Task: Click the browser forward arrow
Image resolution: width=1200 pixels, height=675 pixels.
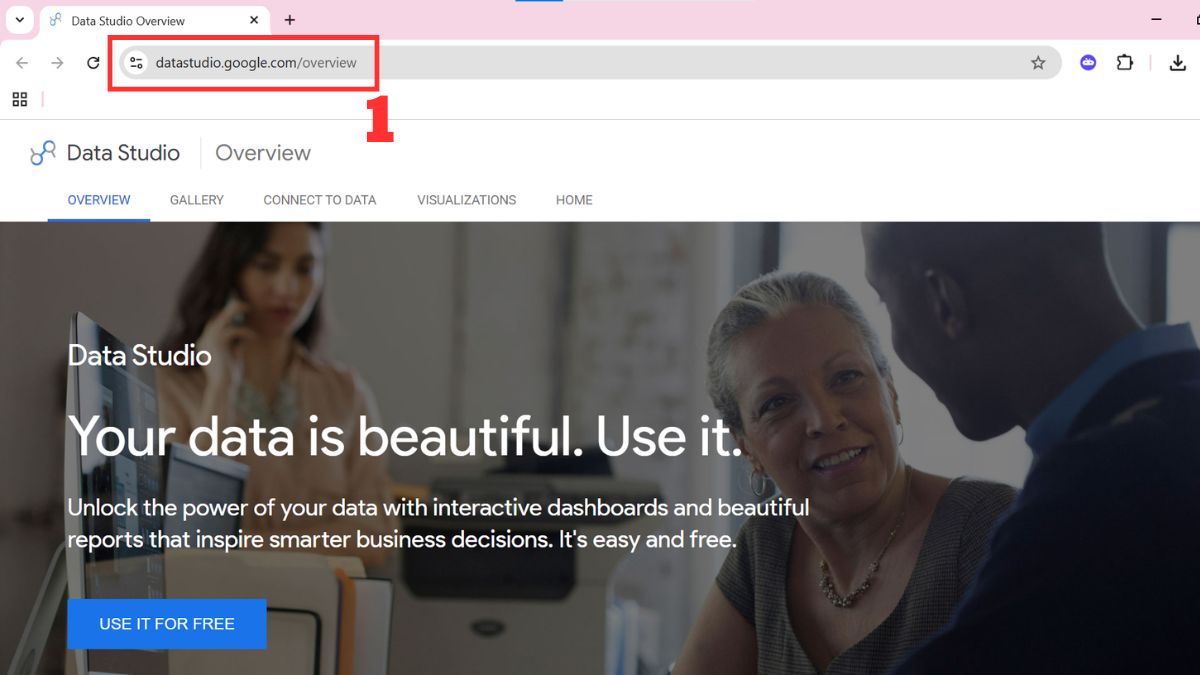Action: 57,63
